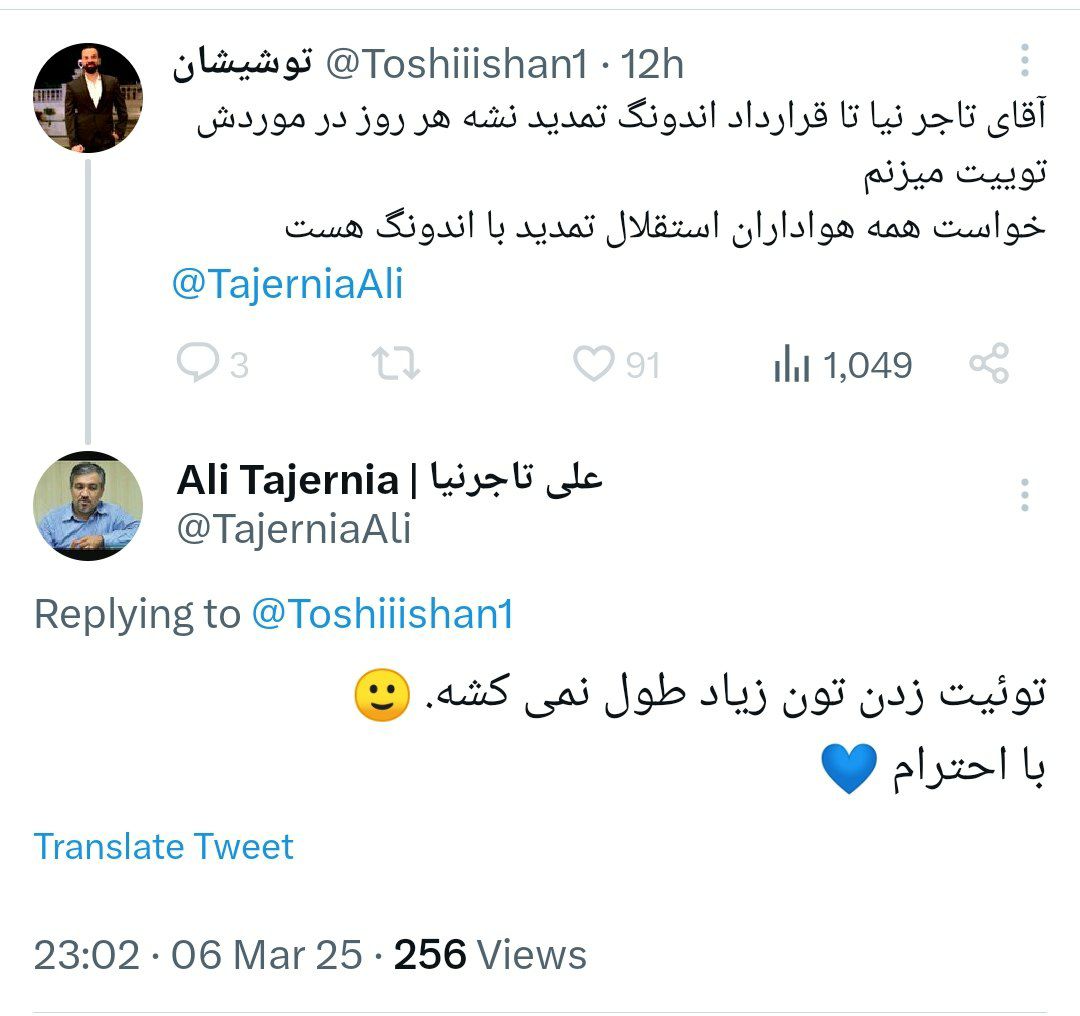Viewport: 1080px width, 1016px height.
Task: Click the Translate Tweet link
Action: [x=164, y=847]
